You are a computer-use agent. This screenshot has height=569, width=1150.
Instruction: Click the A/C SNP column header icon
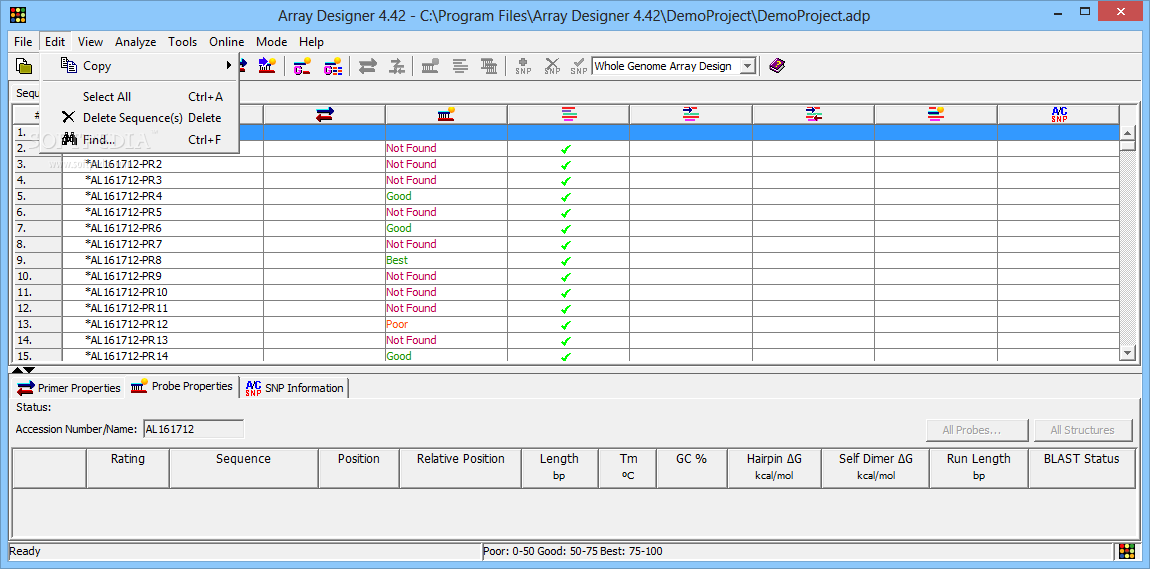tap(1058, 114)
